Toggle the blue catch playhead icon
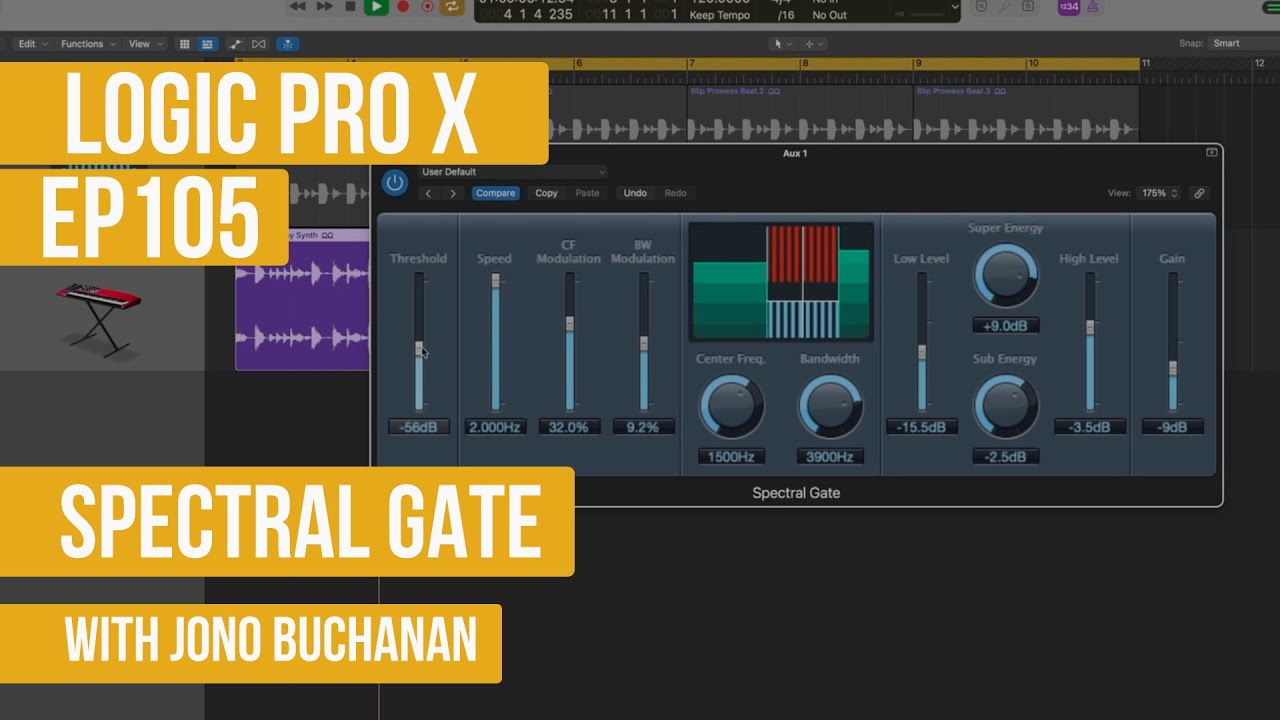Viewport: 1280px width, 720px height. tap(288, 44)
